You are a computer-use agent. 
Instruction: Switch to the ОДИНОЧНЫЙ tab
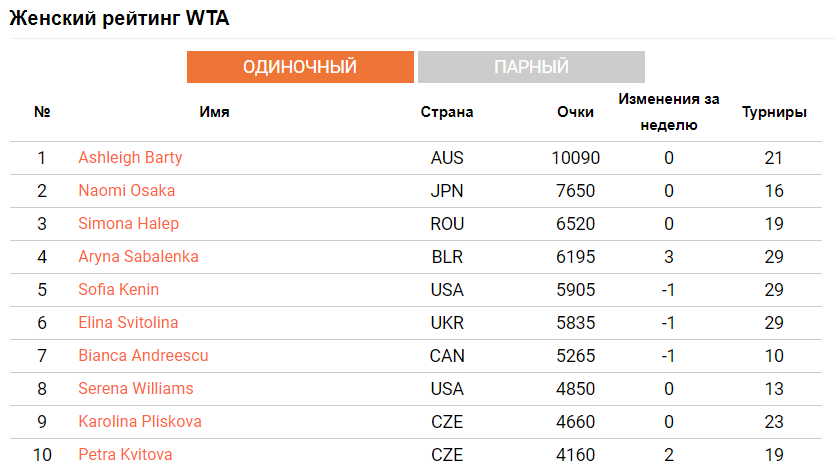point(300,67)
